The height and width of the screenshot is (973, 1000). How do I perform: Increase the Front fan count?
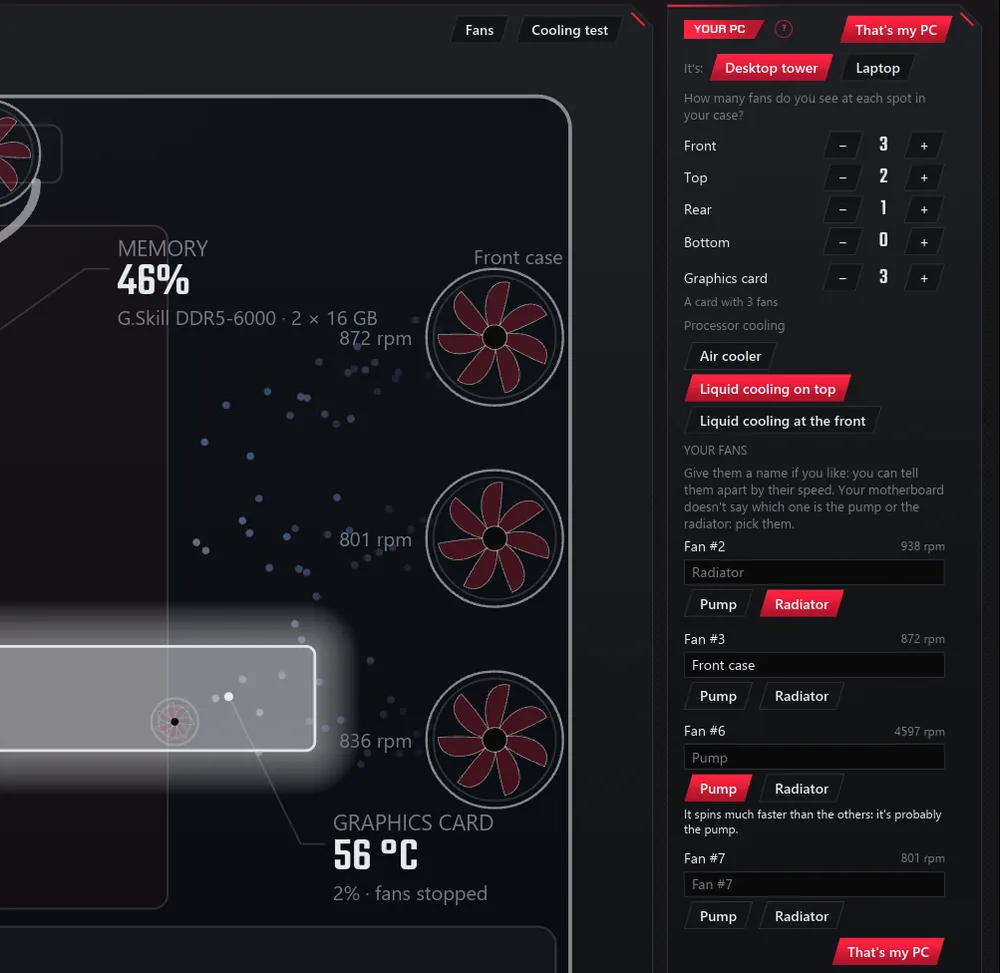pos(923,146)
